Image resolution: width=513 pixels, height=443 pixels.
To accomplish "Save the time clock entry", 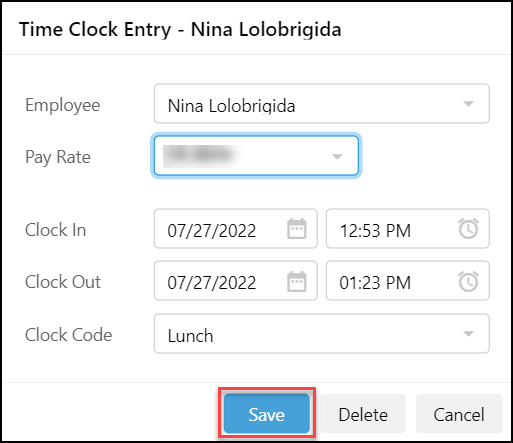I will [267, 414].
